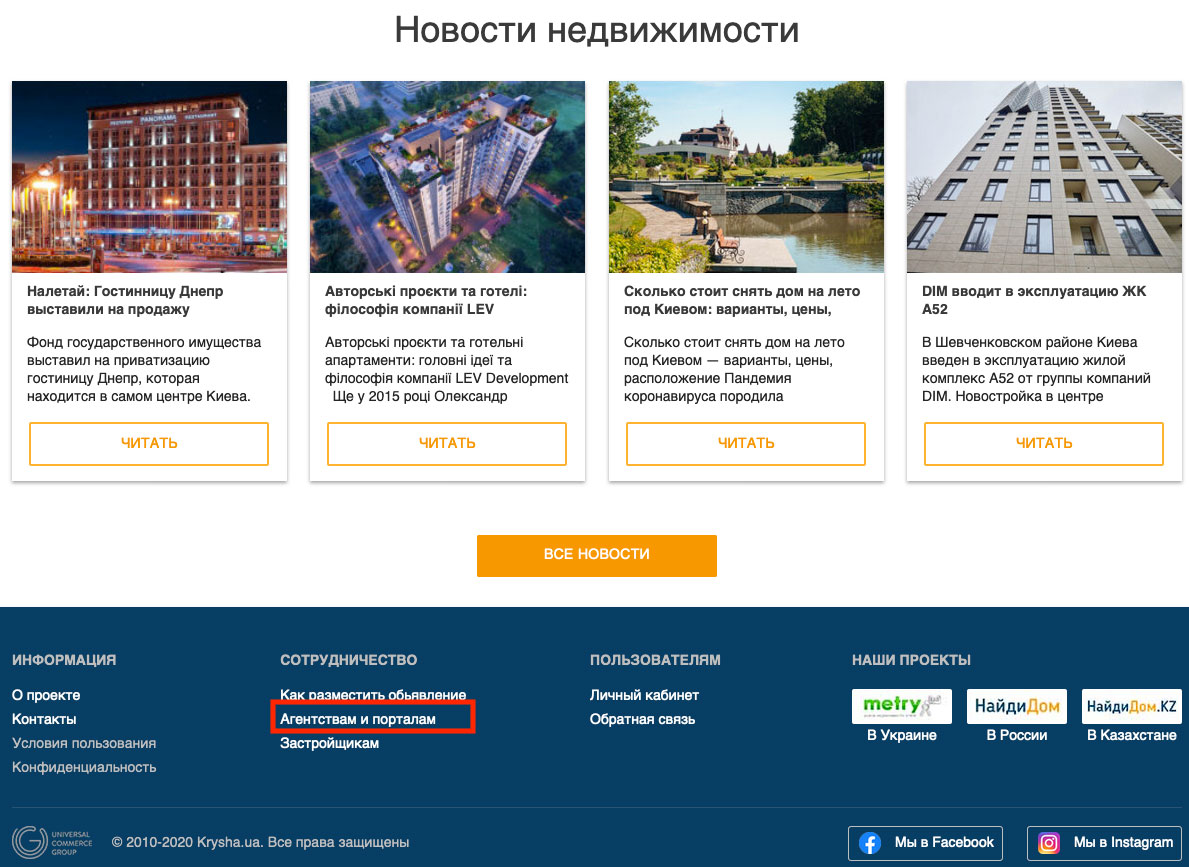This screenshot has height=867, width=1189.
Task: Click ЧИТАТЬ under the summer house rental article
Action: (x=746, y=444)
